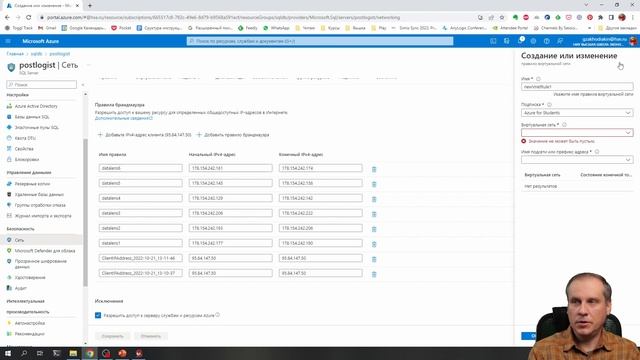
Task: Delete the datalens6 firewall rule
Action: [x=374, y=169]
